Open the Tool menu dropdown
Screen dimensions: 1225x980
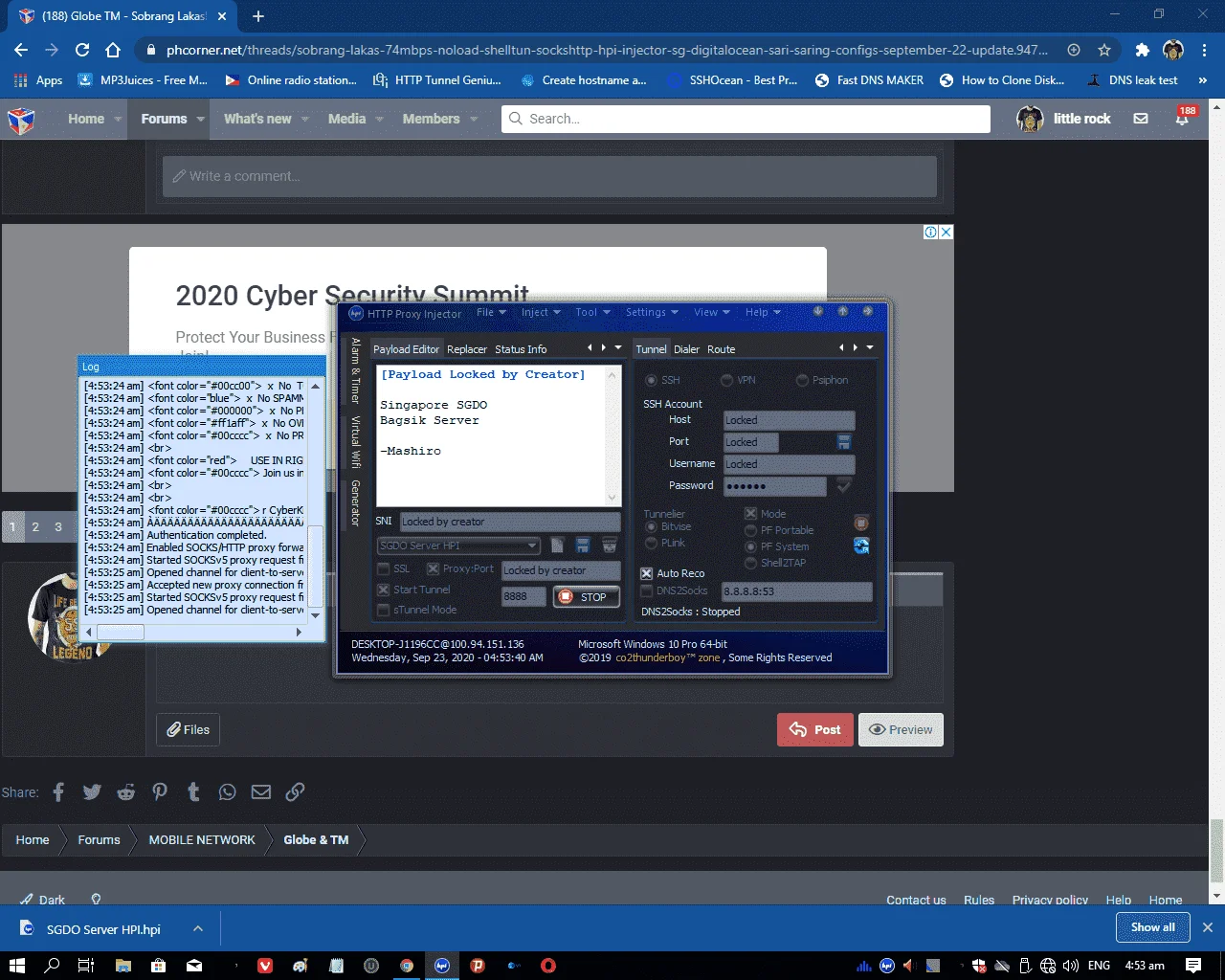click(x=591, y=312)
